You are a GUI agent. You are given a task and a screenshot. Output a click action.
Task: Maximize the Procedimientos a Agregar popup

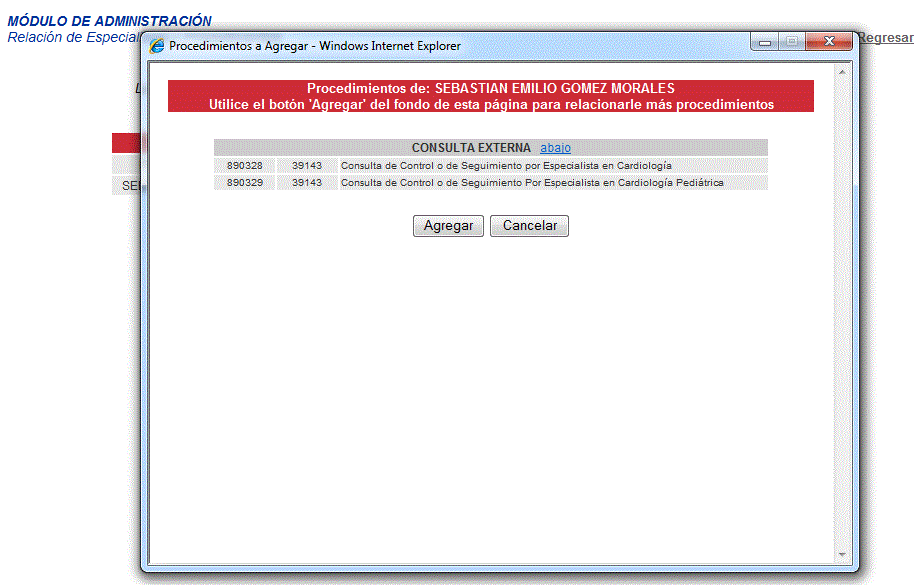coord(792,42)
